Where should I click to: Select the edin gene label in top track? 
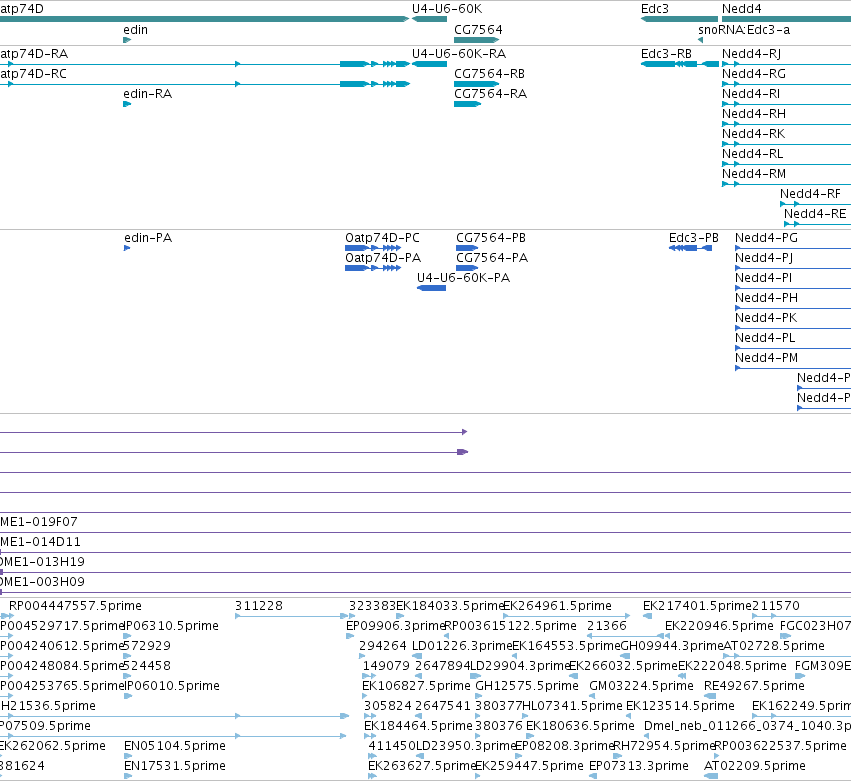[x=136, y=30]
